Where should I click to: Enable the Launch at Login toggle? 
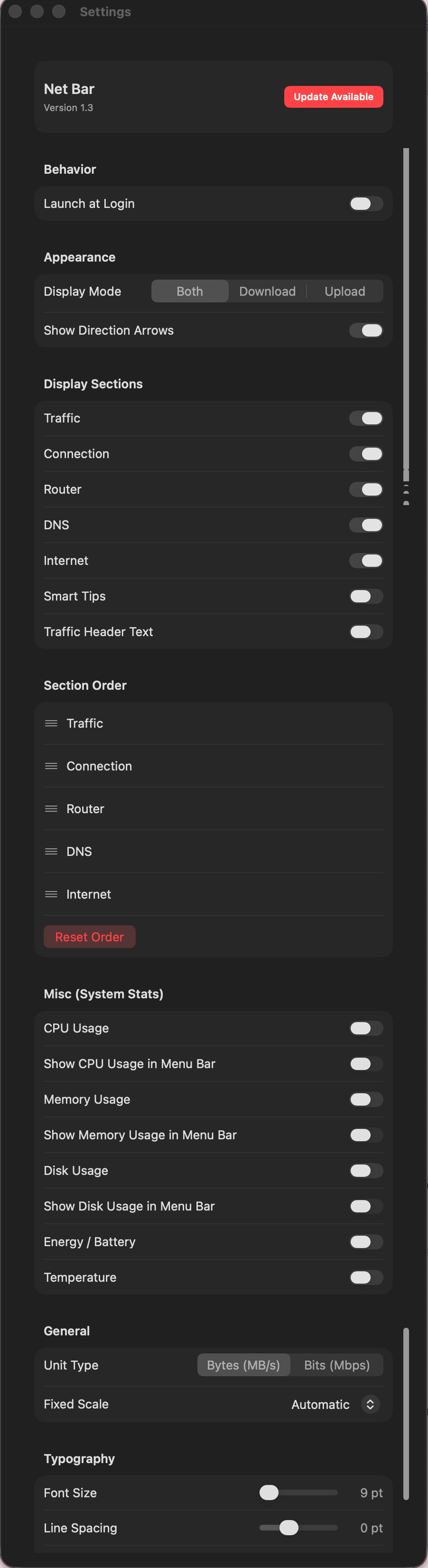(x=366, y=203)
